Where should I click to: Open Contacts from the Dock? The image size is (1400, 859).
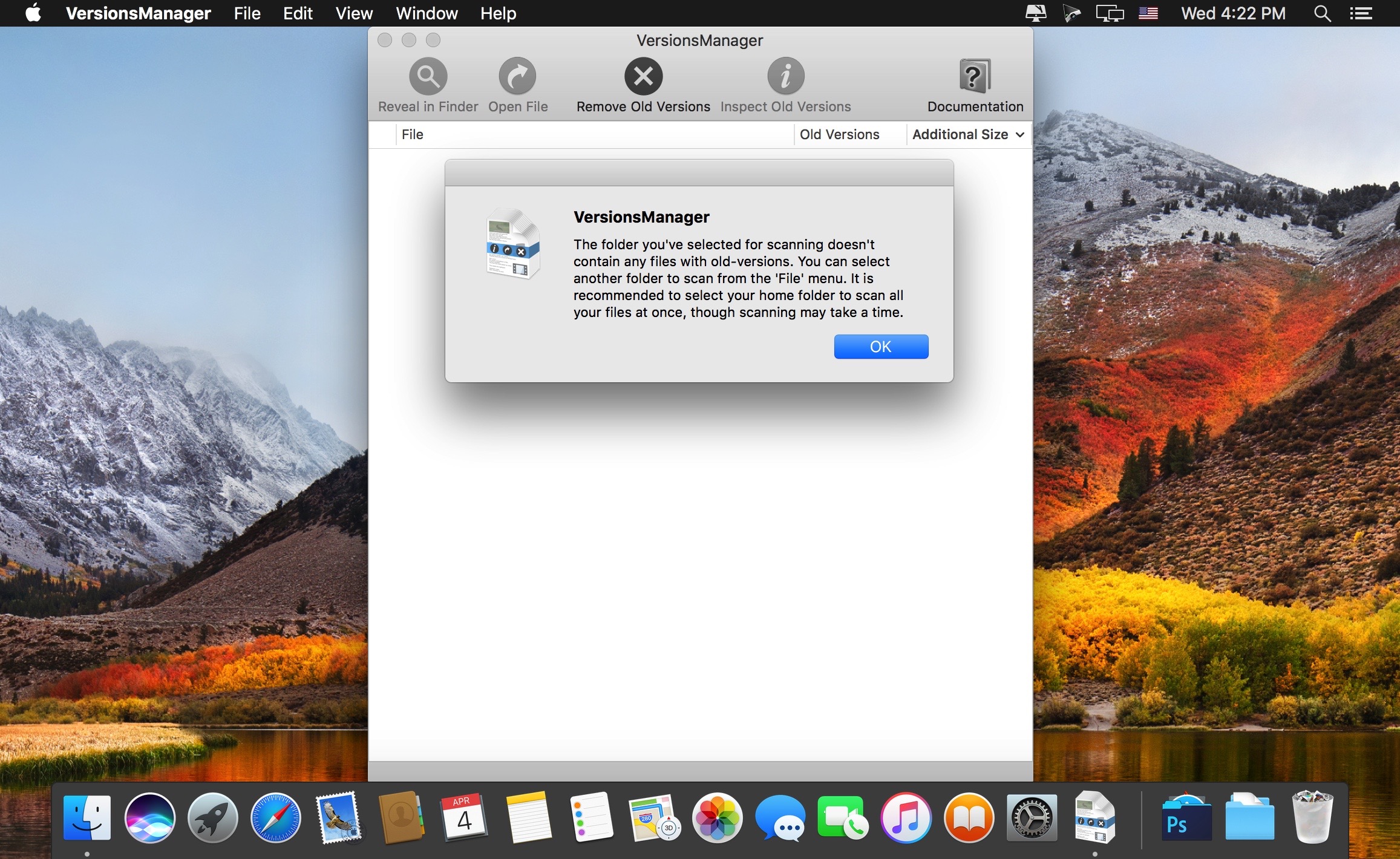(x=402, y=818)
